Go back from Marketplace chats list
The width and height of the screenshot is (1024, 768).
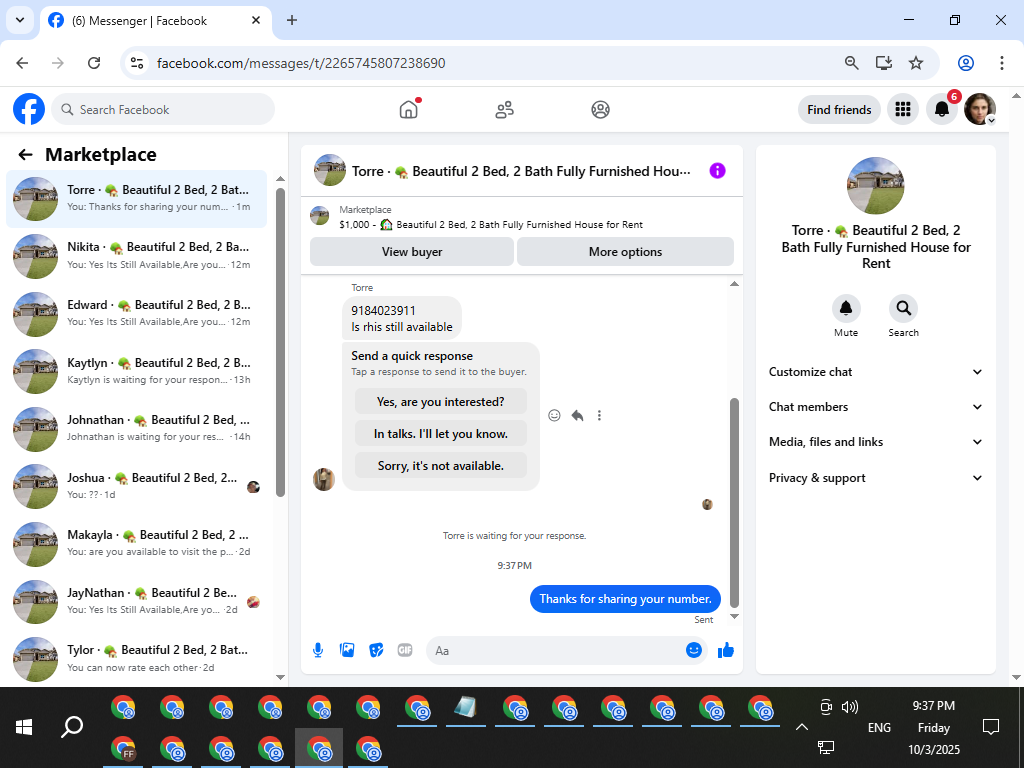click(25, 155)
